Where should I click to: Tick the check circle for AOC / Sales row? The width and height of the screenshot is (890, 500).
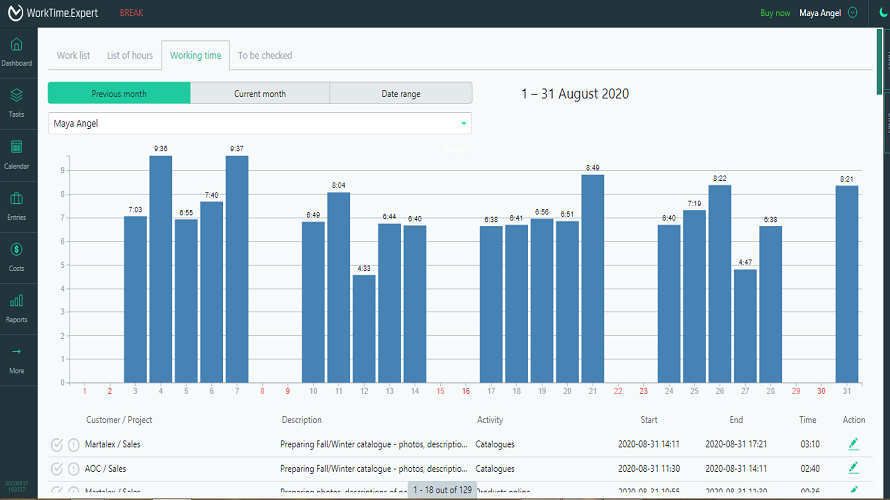[57, 468]
